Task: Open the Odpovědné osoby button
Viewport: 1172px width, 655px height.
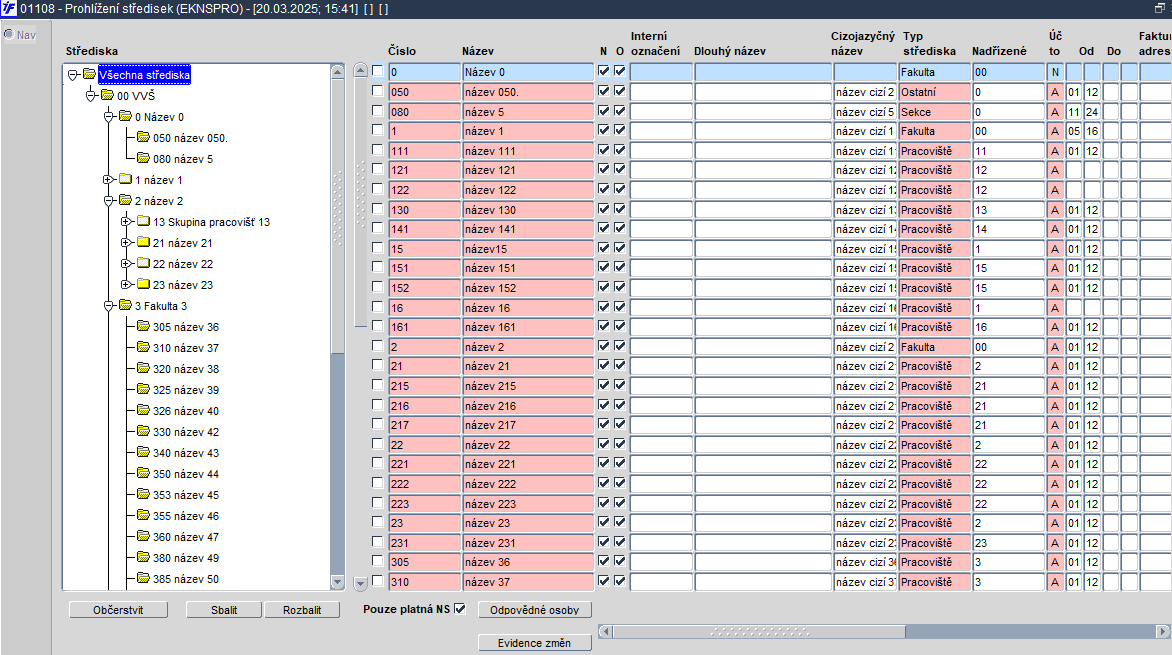Action: tap(534, 610)
